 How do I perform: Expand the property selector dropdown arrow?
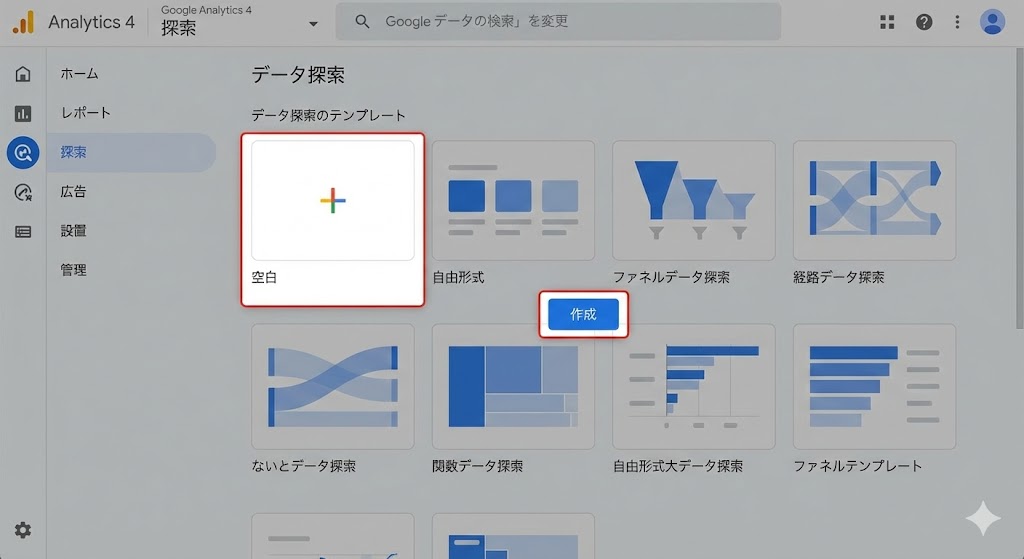pyautogui.click(x=313, y=24)
